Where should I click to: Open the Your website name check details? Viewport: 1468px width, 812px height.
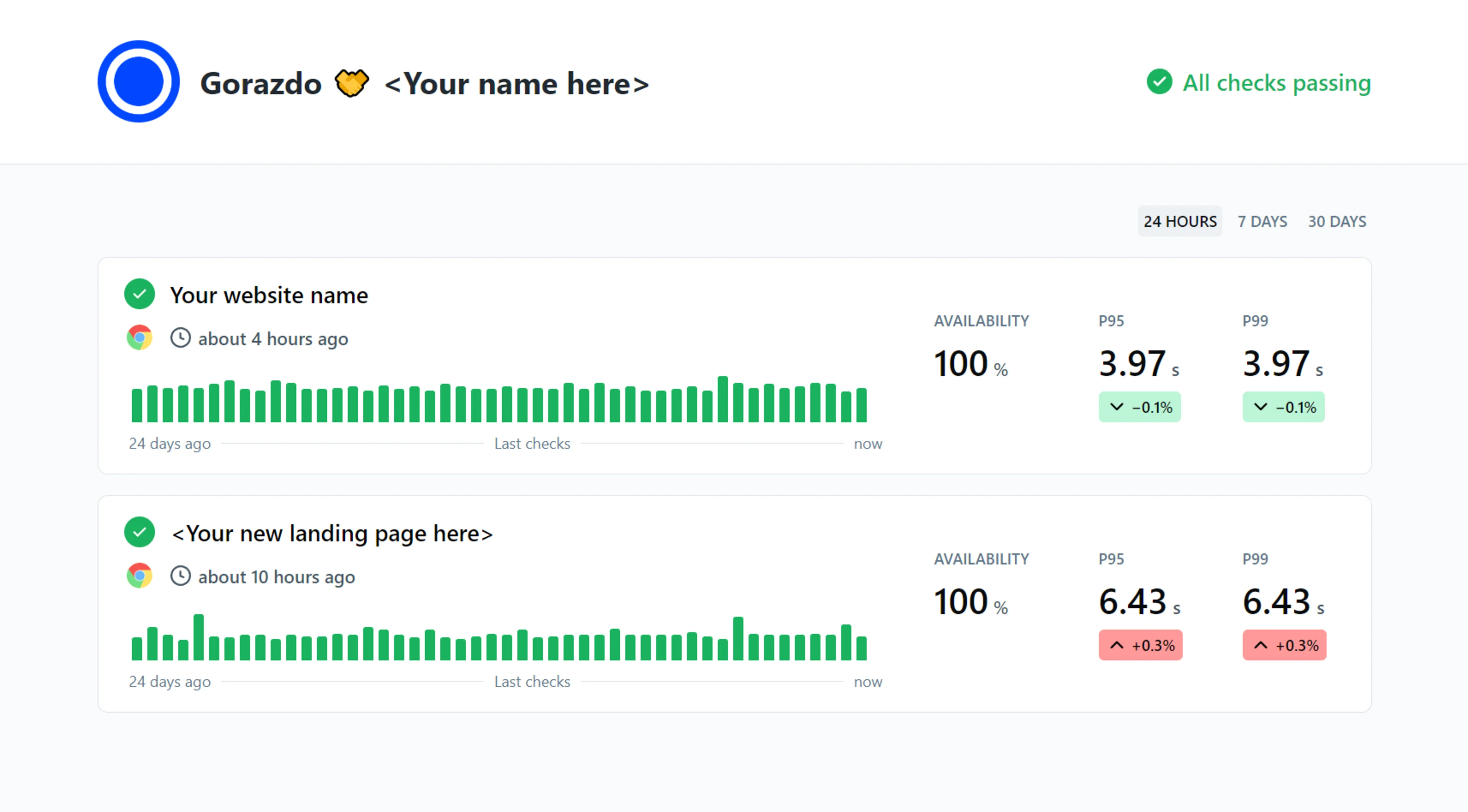[268, 295]
